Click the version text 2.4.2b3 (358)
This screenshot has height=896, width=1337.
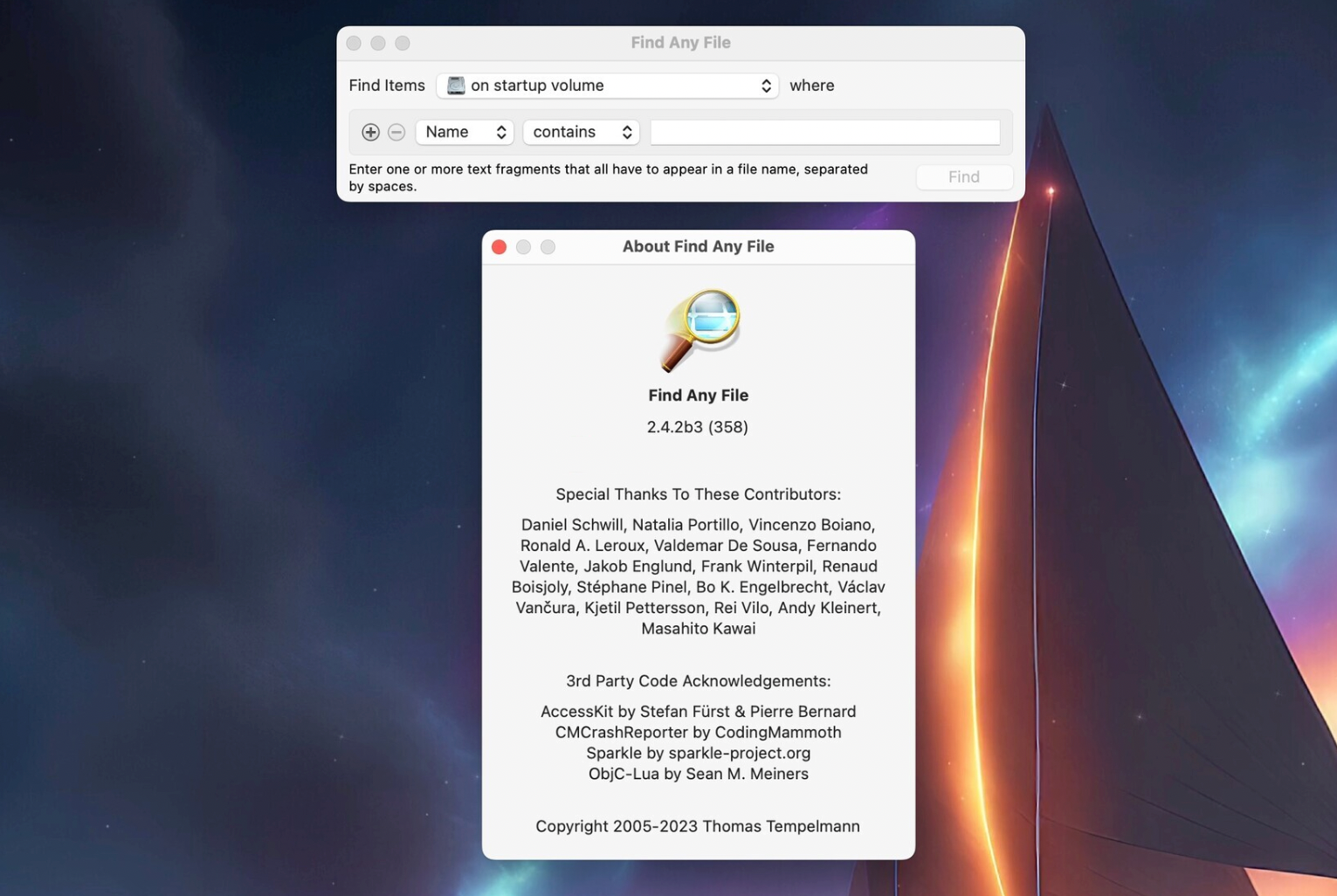point(698,427)
